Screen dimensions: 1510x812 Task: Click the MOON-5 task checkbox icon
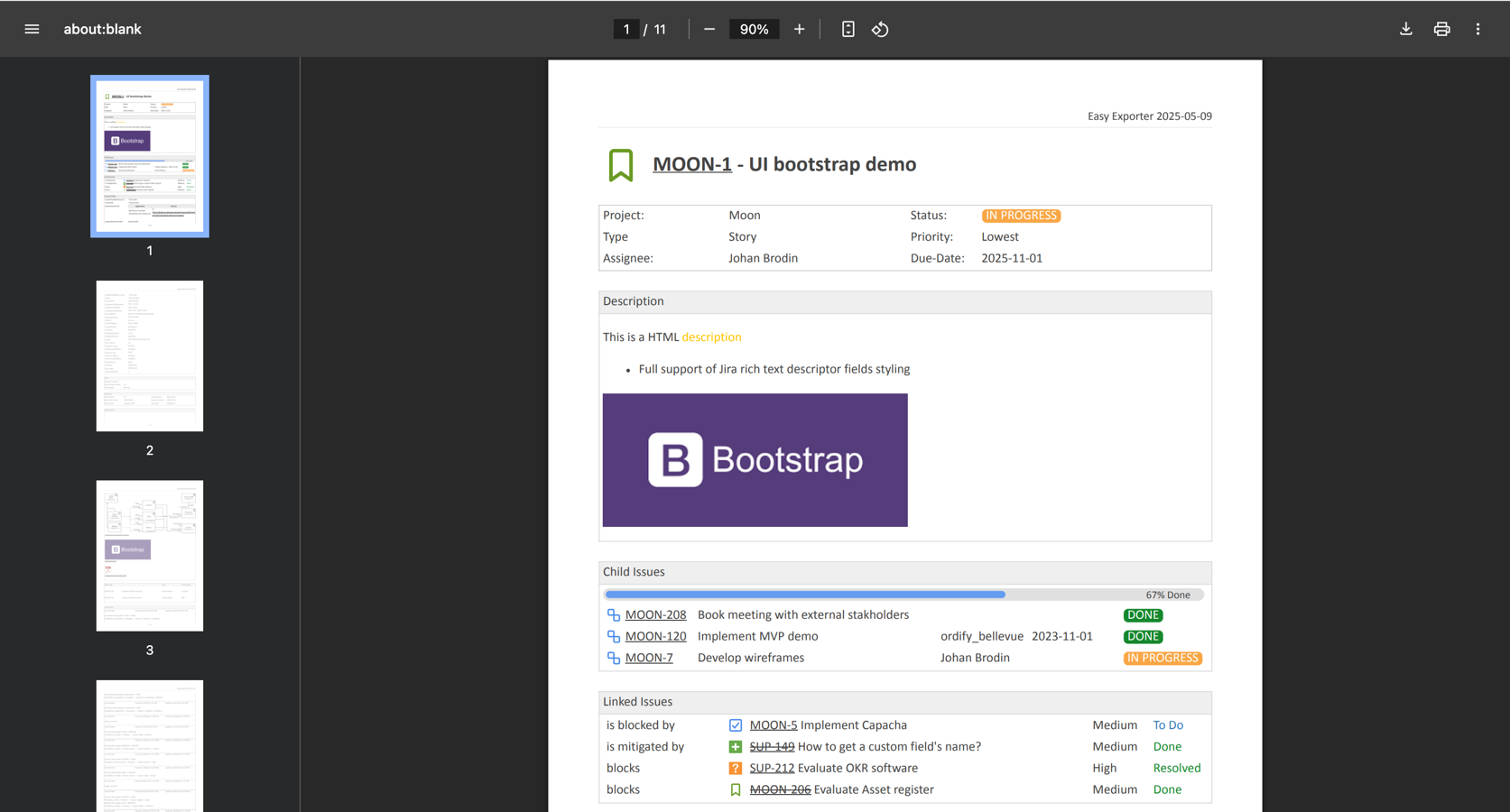736,725
